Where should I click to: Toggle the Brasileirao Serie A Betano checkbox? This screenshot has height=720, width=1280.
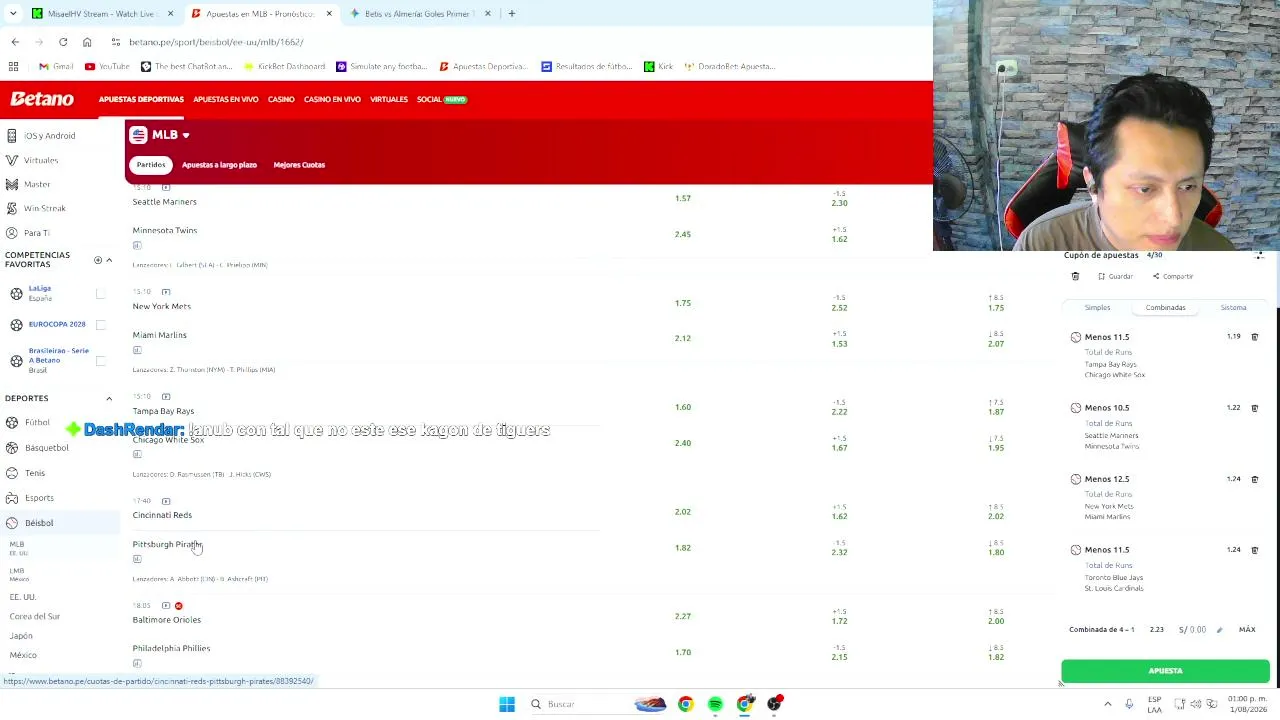(x=100, y=360)
